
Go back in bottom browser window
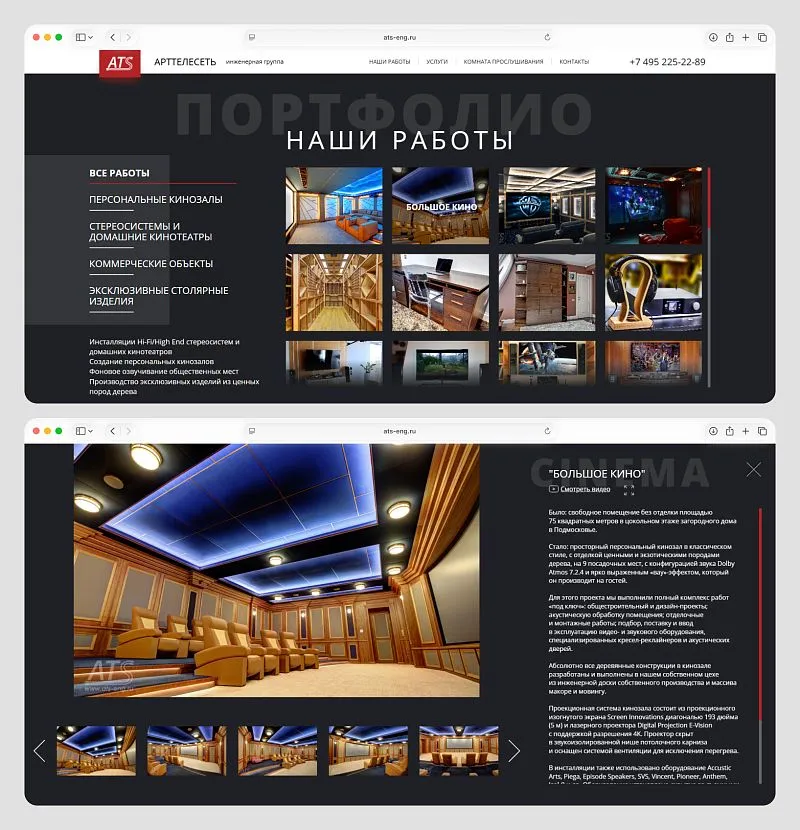pyautogui.click(x=112, y=431)
